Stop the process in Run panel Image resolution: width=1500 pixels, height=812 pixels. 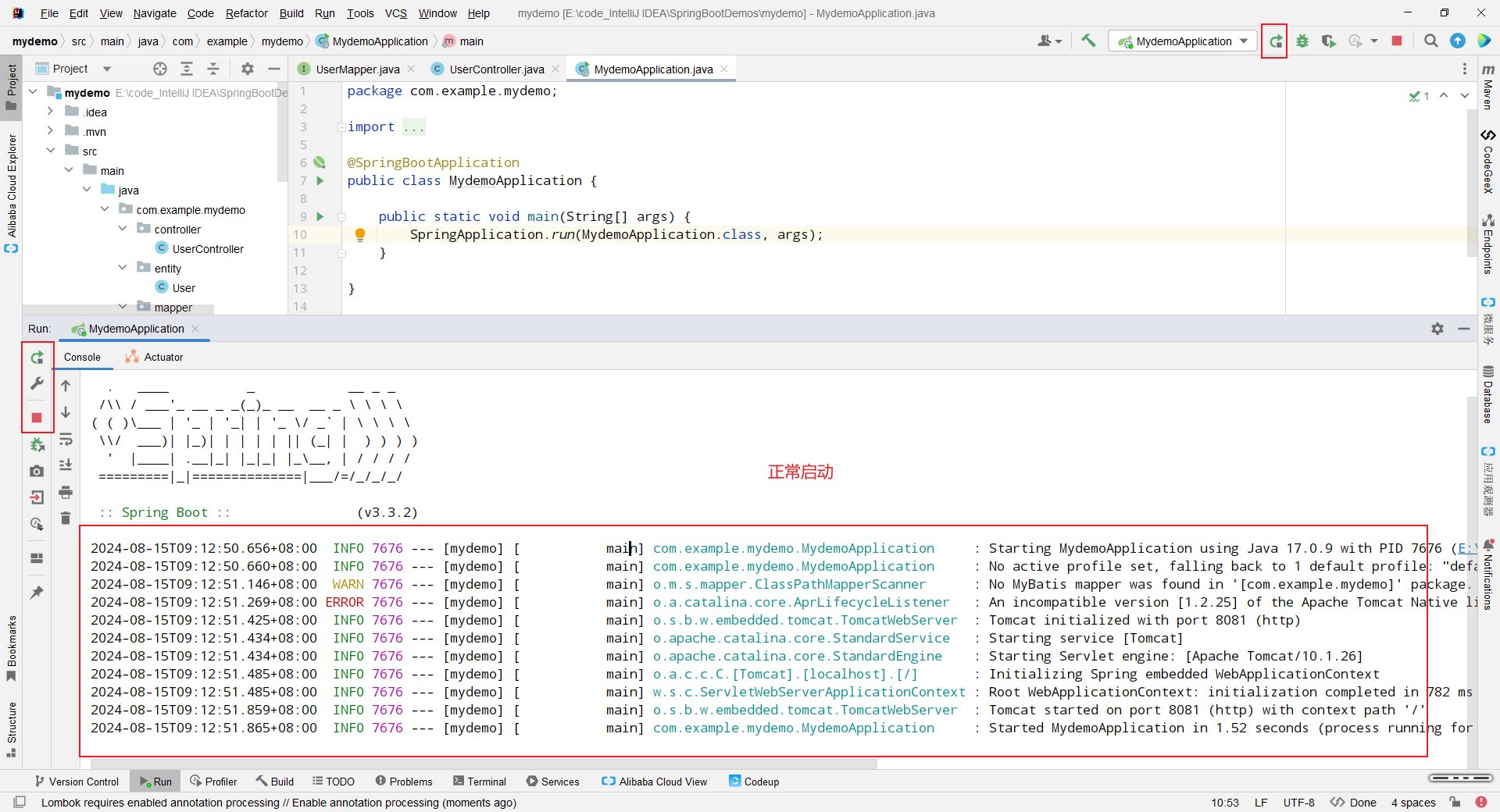(x=37, y=418)
